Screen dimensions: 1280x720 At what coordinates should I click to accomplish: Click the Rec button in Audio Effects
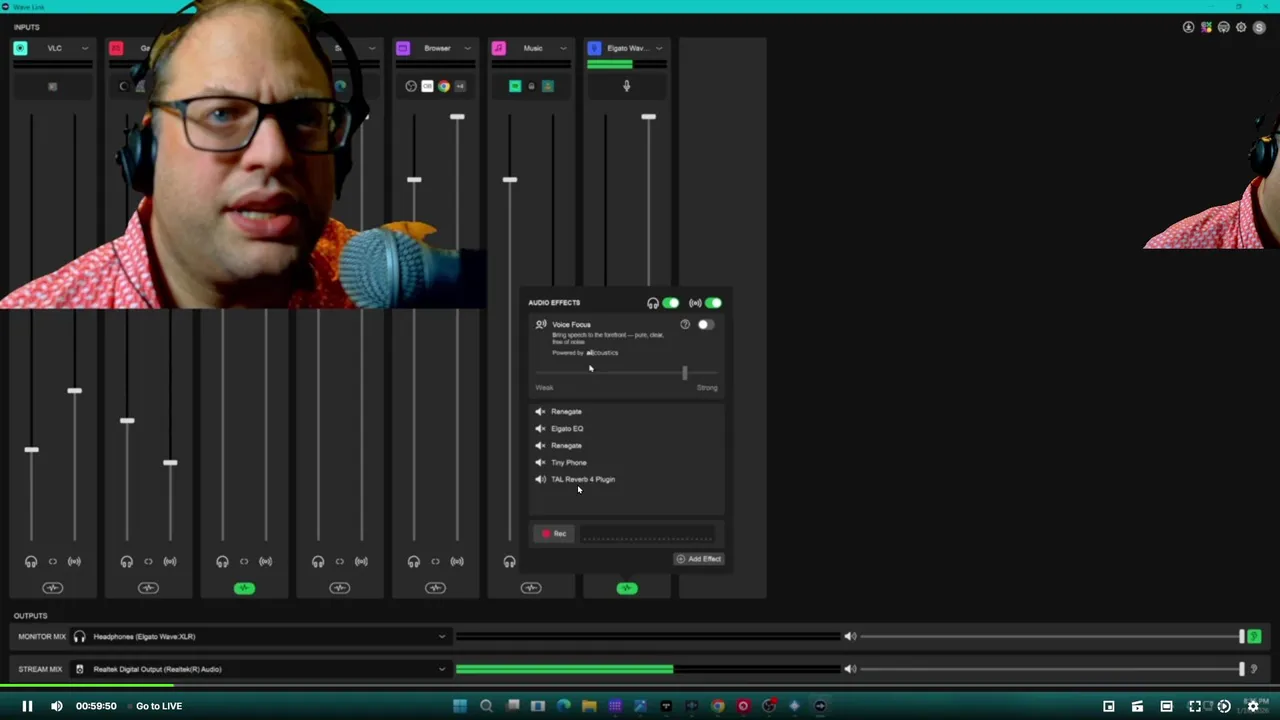point(554,534)
